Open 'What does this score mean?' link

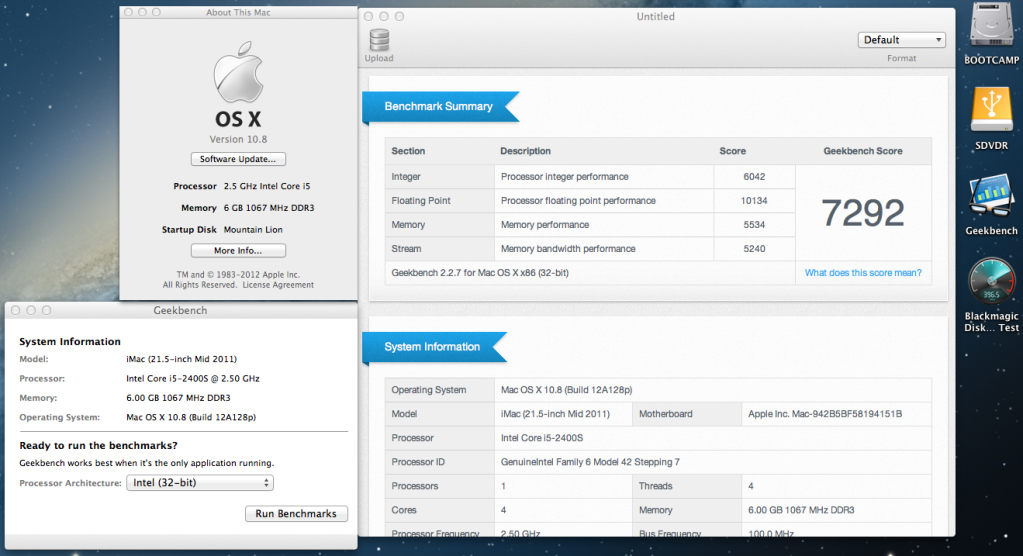pos(863,273)
